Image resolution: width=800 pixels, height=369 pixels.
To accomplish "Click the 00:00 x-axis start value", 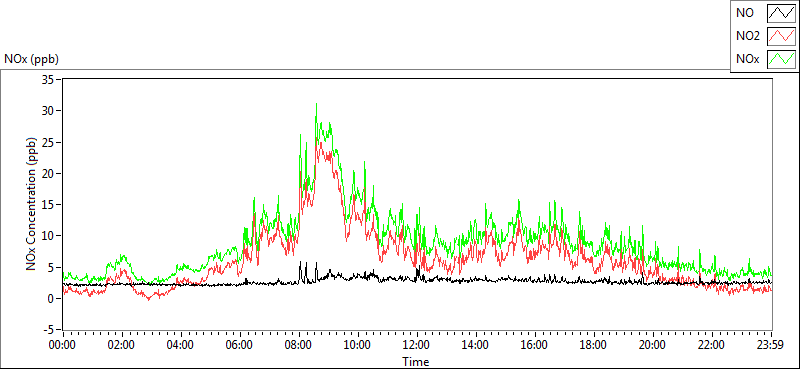I will (x=62, y=345).
